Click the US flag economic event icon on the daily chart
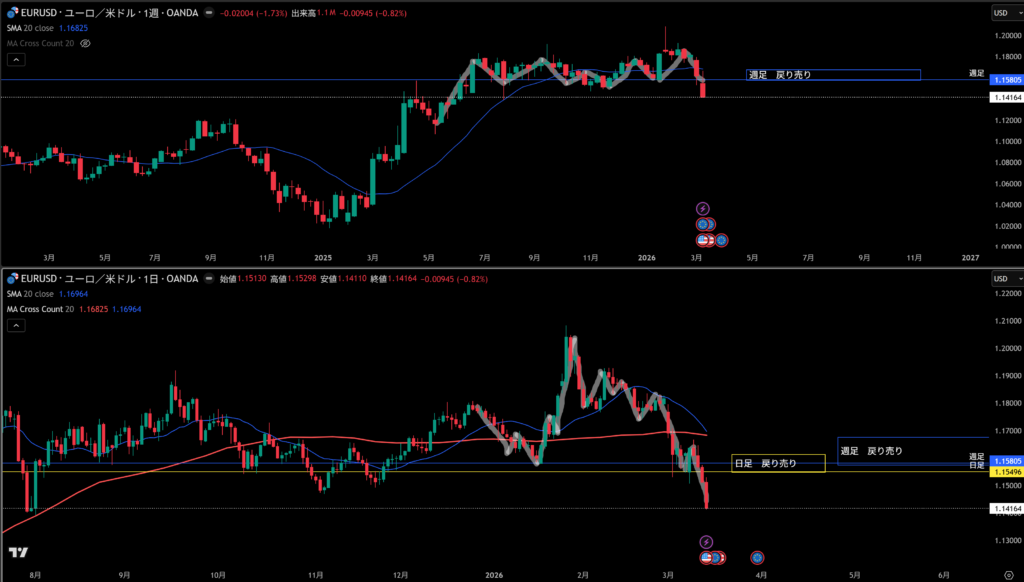The width and height of the screenshot is (1024, 582). click(x=707, y=557)
